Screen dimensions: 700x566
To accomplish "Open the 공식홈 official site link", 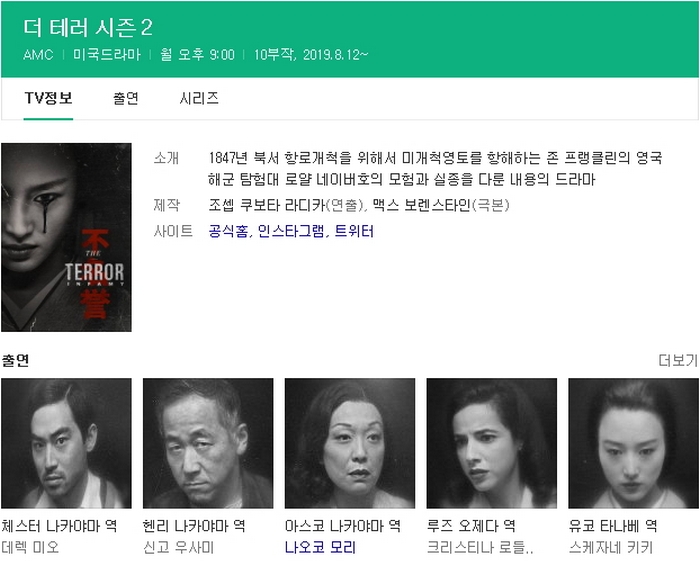I will tap(228, 231).
